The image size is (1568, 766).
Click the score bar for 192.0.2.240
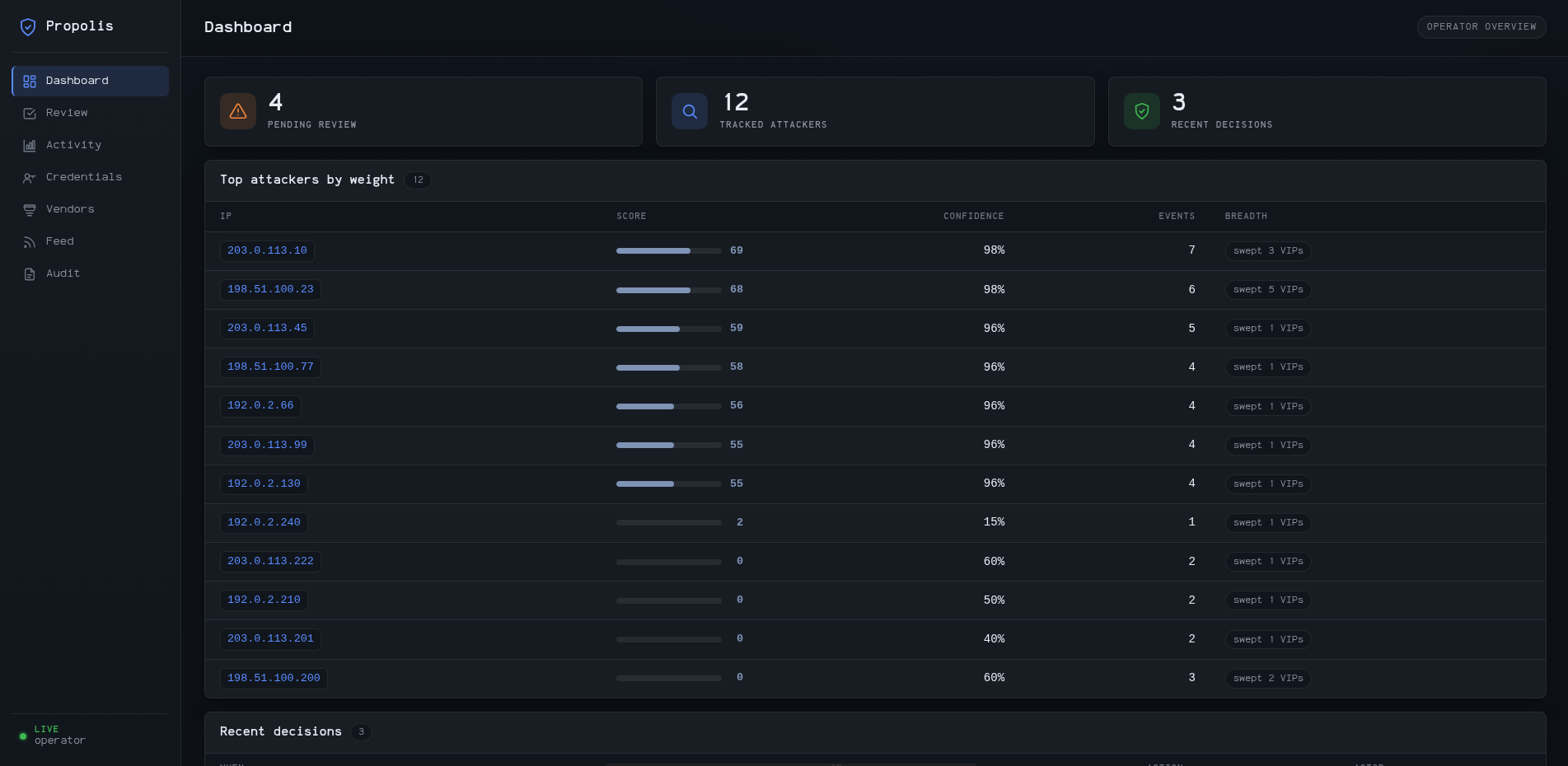point(669,522)
